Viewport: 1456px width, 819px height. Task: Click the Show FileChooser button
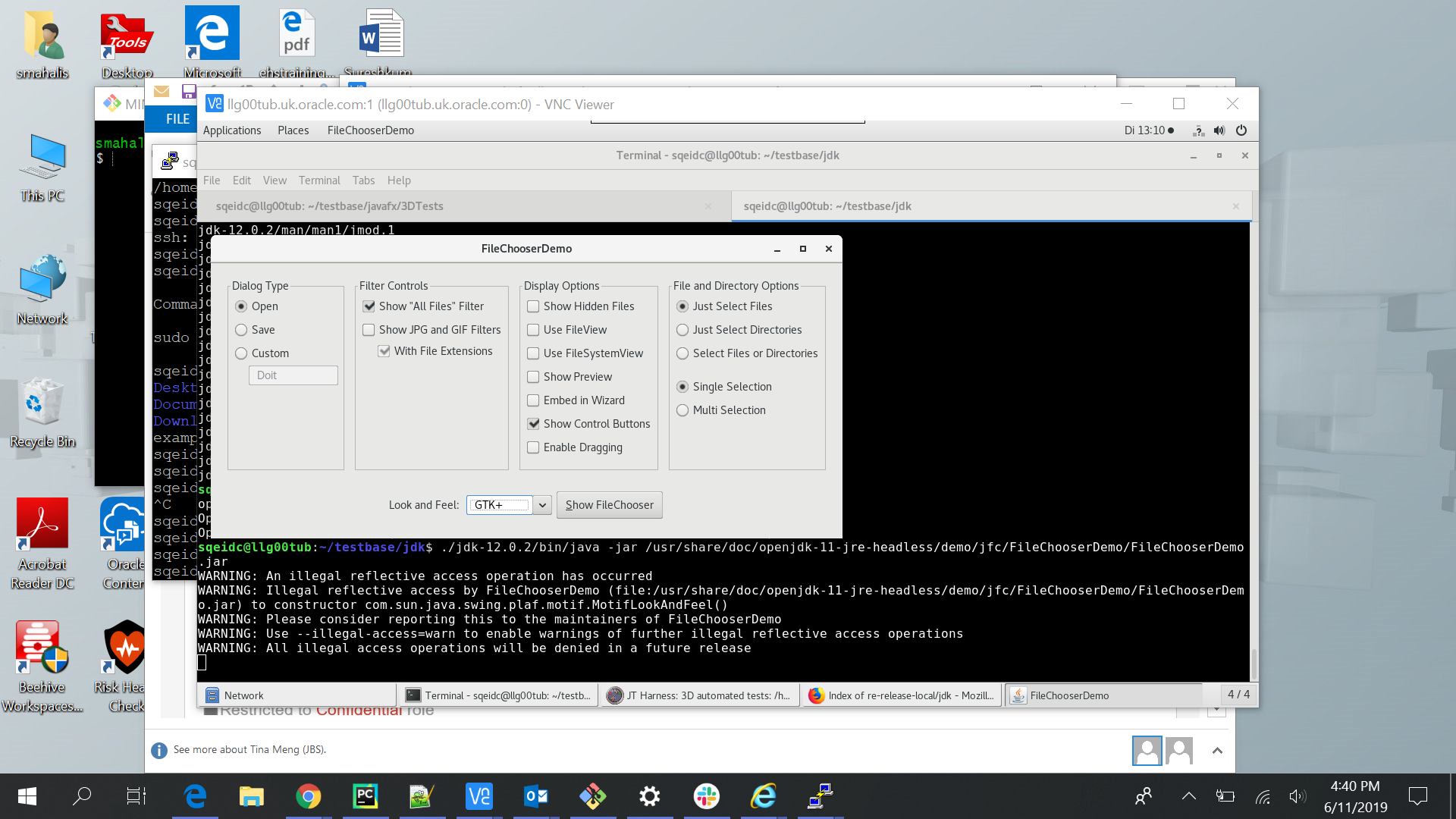[x=609, y=505]
